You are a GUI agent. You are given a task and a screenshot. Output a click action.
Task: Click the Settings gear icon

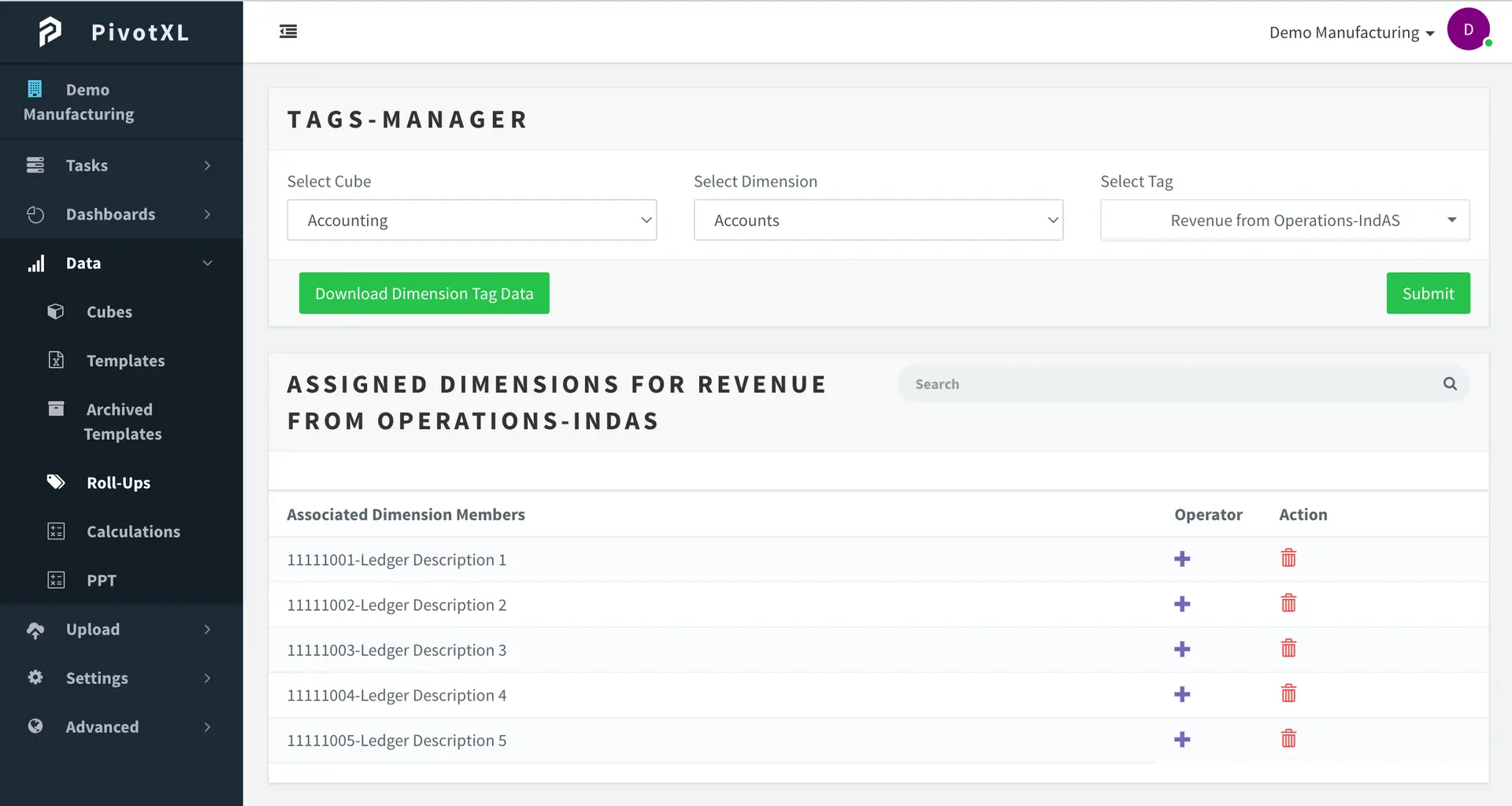pyautogui.click(x=35, y=677)
